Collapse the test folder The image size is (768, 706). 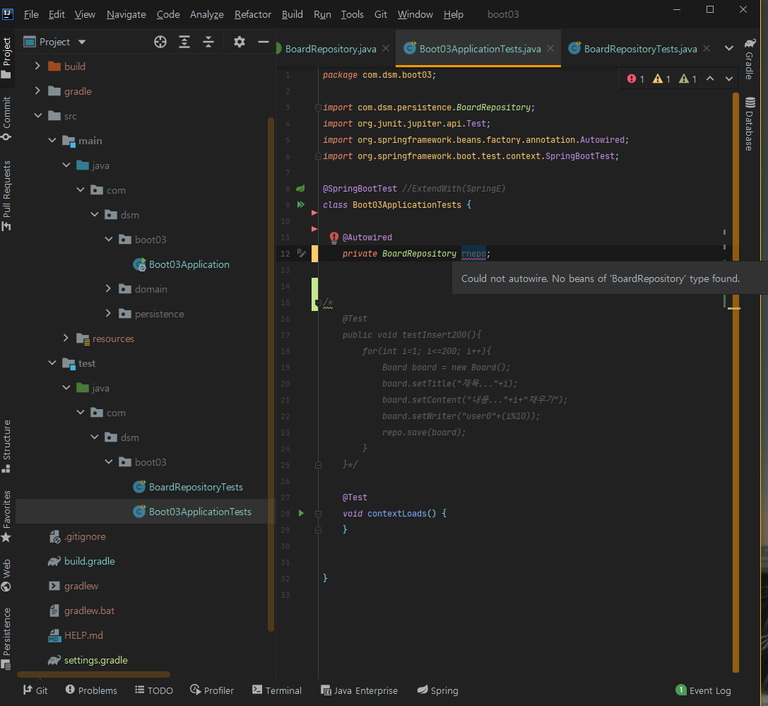[52, 363]
